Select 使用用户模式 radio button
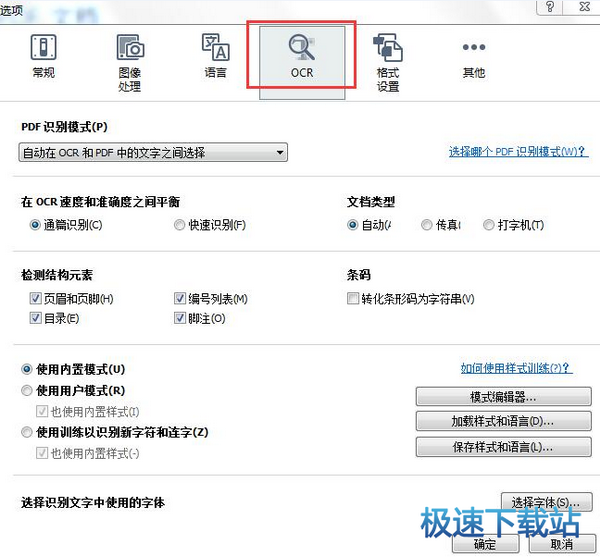600x557 pixels. (x=26, y=391)
